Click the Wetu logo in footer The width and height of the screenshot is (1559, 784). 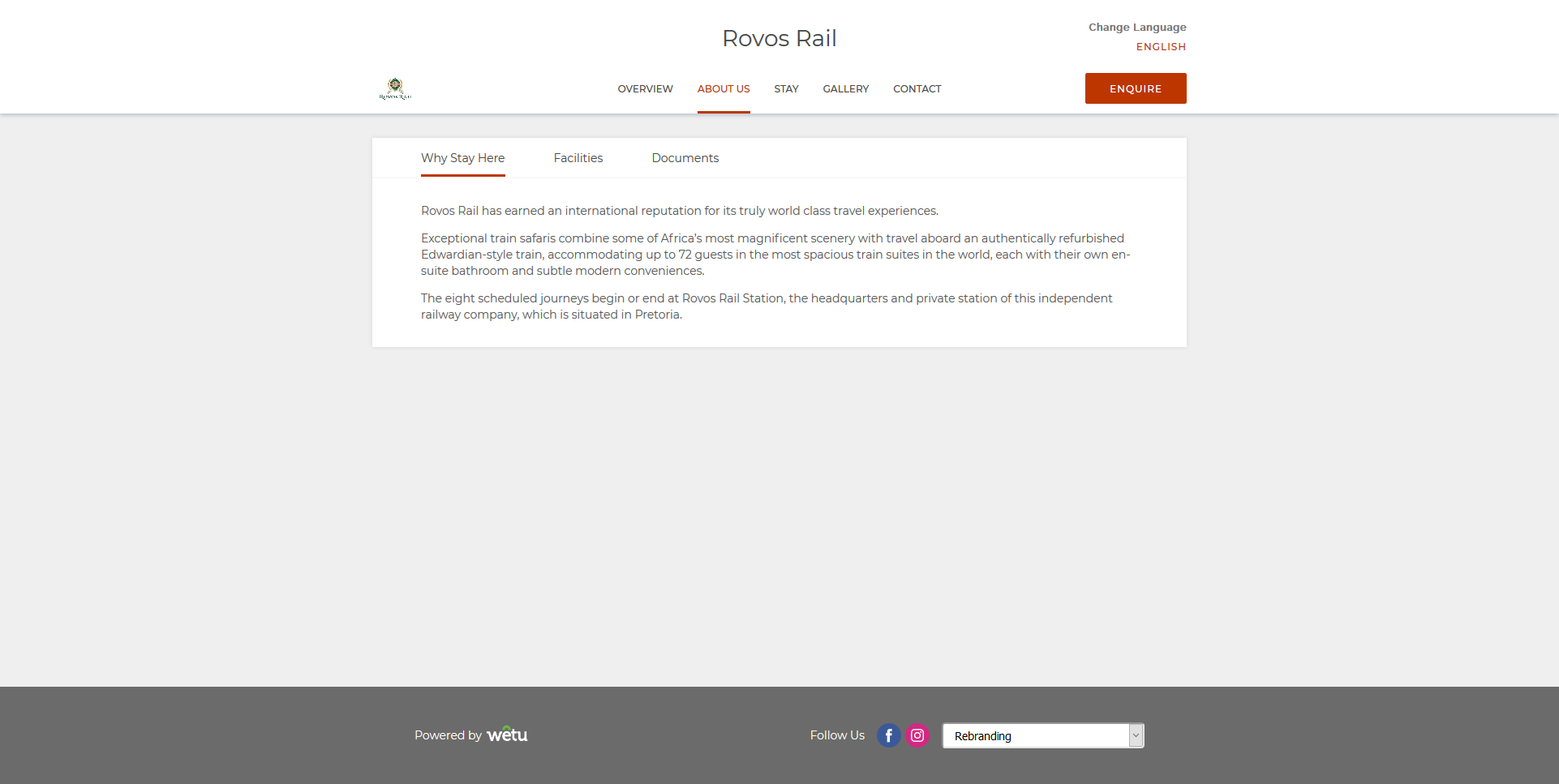click(x=507, y=735)
